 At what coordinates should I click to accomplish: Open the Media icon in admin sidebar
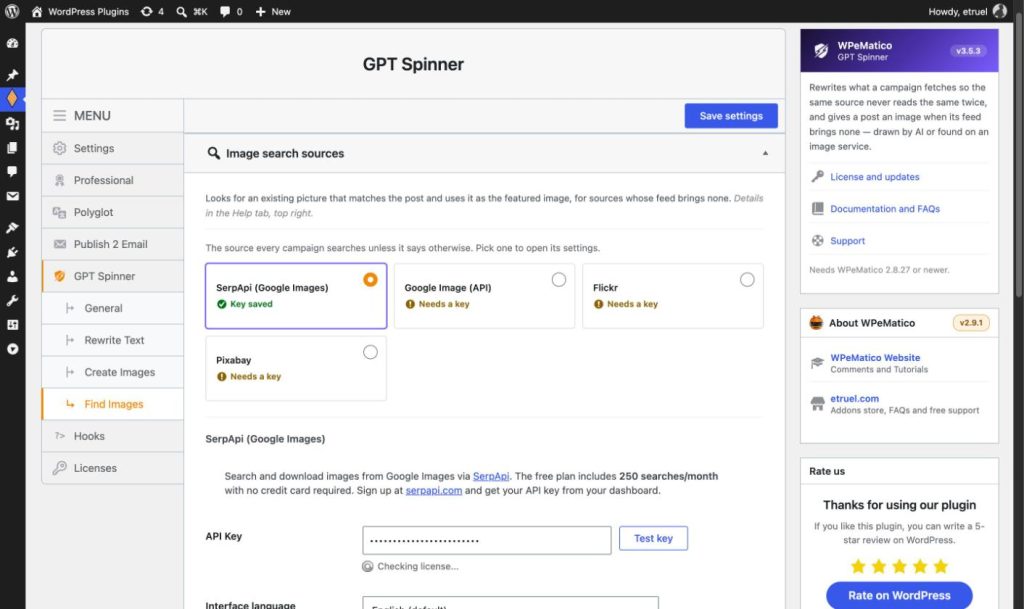(x=12, y=123)
